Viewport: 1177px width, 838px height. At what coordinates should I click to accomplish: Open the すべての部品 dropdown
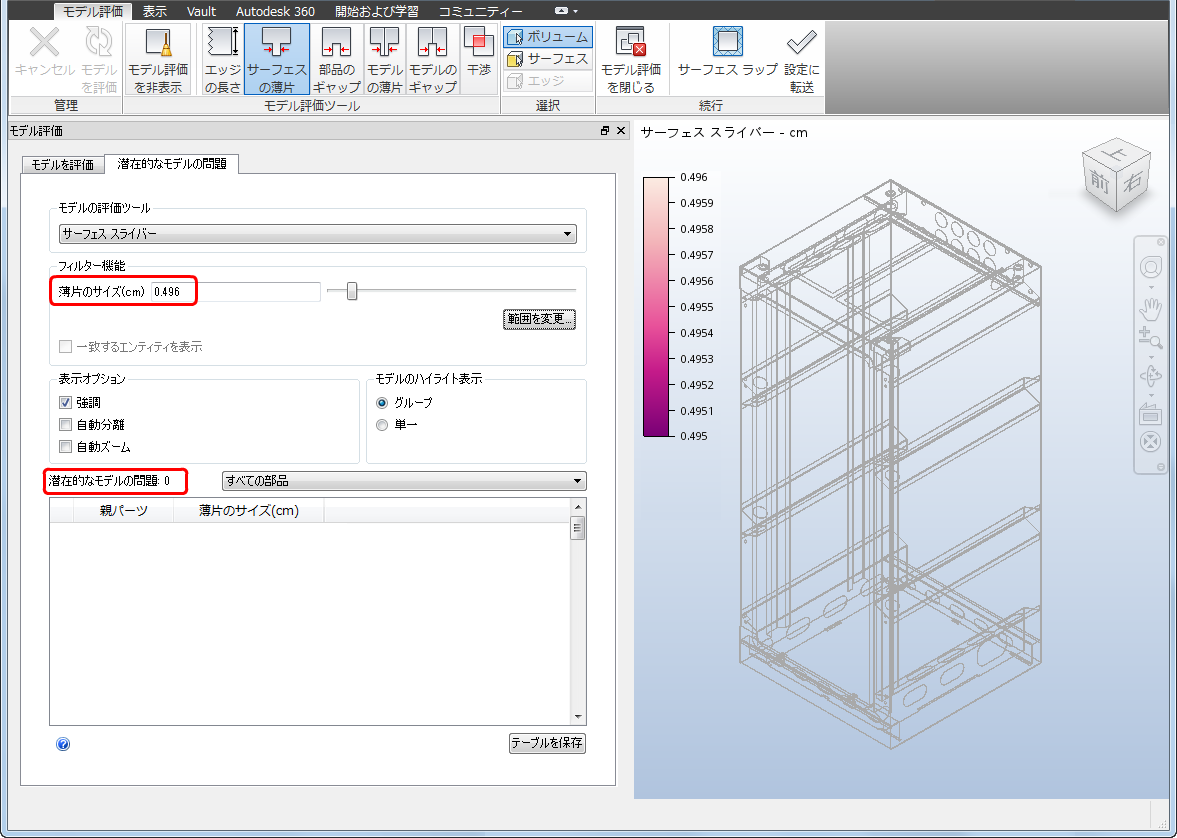point(404,481)
